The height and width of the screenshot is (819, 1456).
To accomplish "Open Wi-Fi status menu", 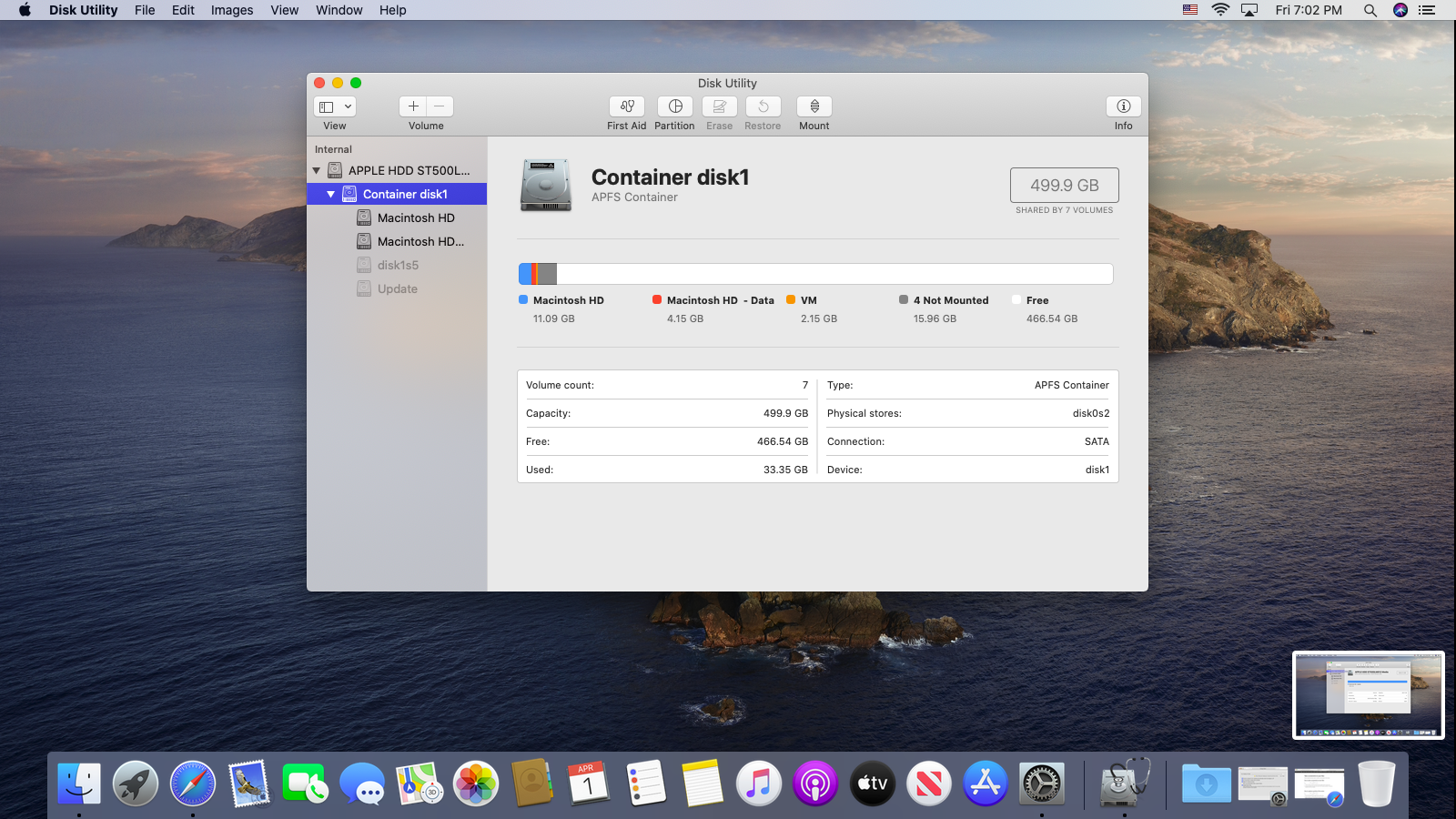I will pyautogui.click(x=1220, y=10).
